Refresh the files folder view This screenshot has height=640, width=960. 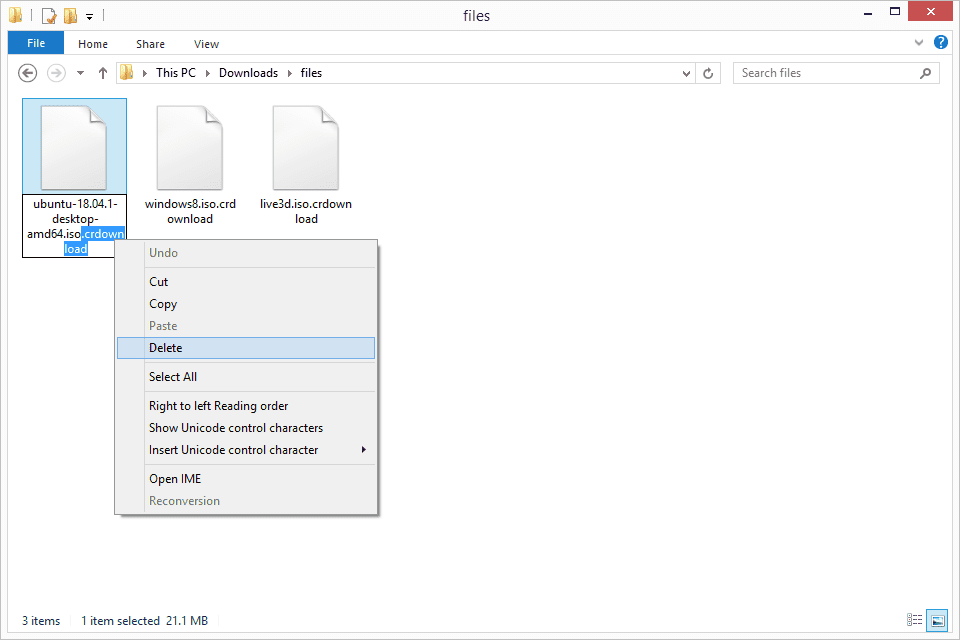(x=708, y=73)
